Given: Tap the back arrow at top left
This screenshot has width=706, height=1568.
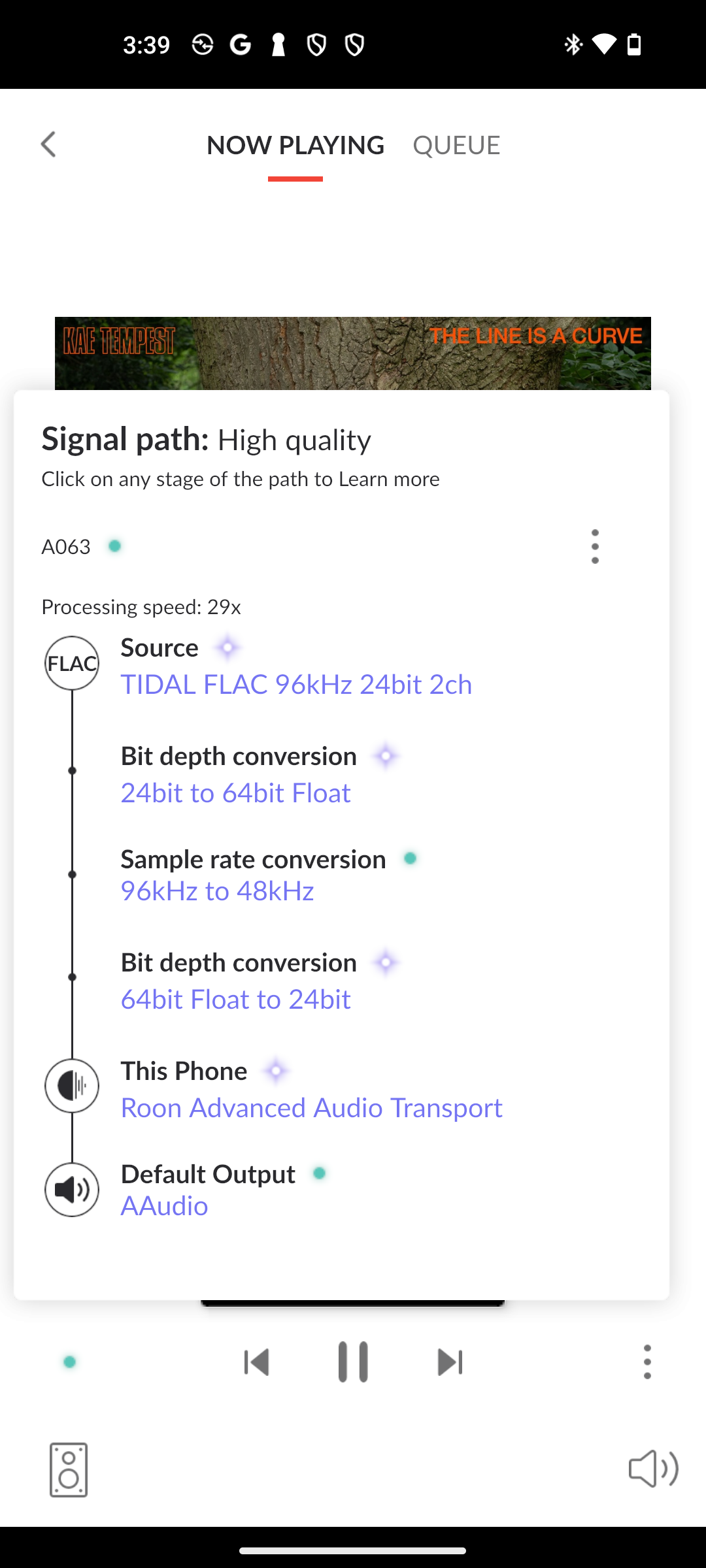Looking at the screenshot, I should pos(48,144).
